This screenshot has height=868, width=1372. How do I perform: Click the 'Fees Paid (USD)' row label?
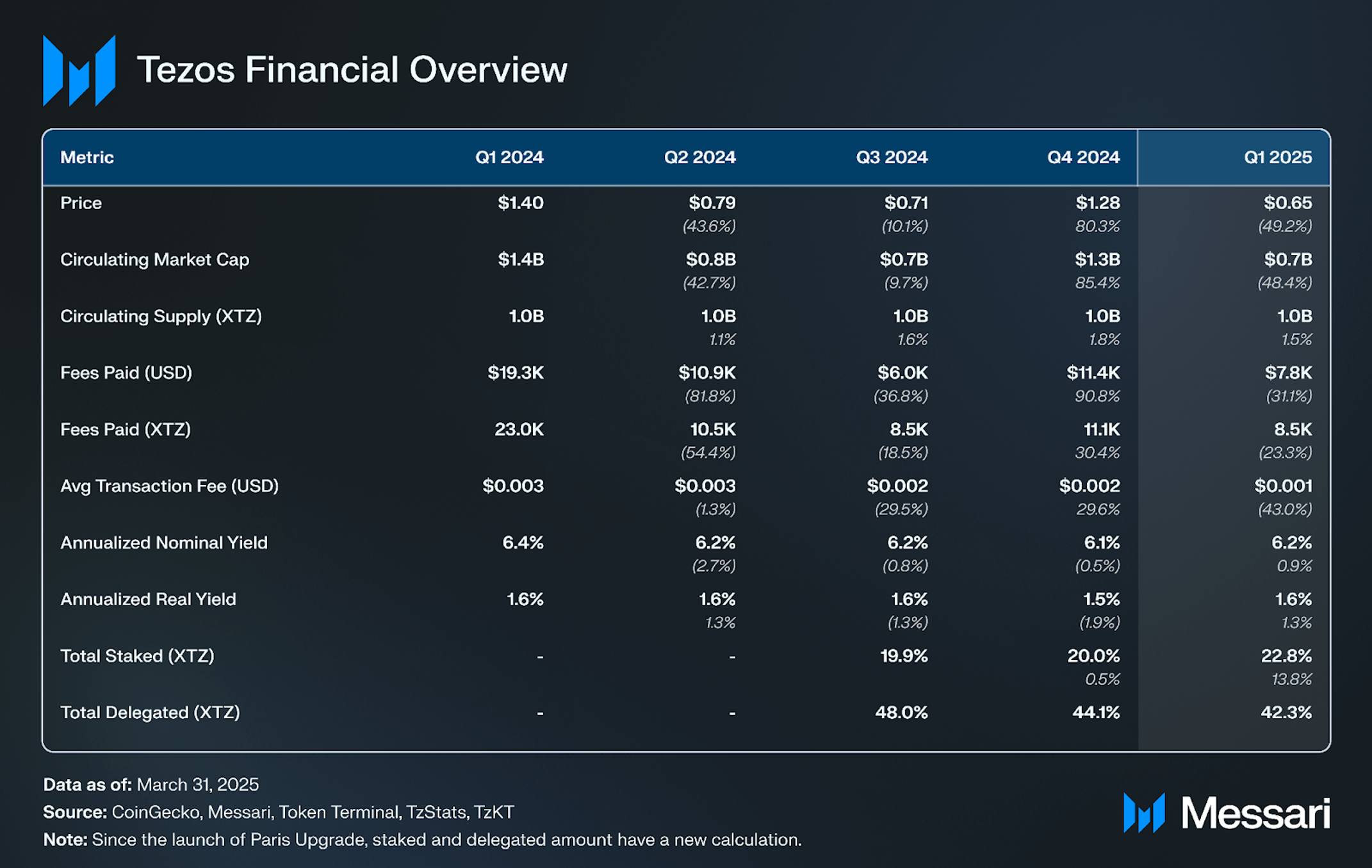[x=126, y=373]
